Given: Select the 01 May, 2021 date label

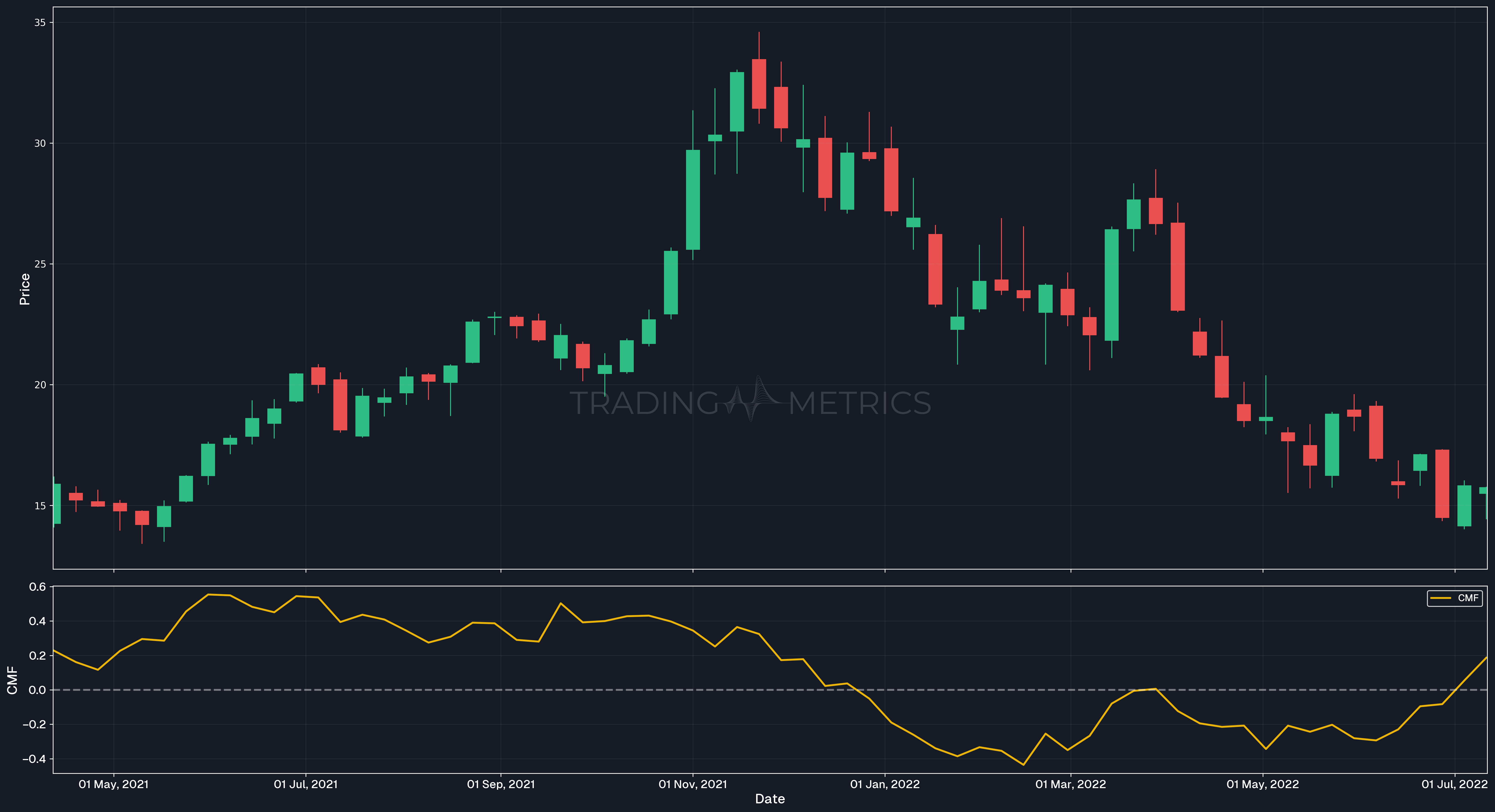Looking at the screenshot, I should click(x=114, y=784).
